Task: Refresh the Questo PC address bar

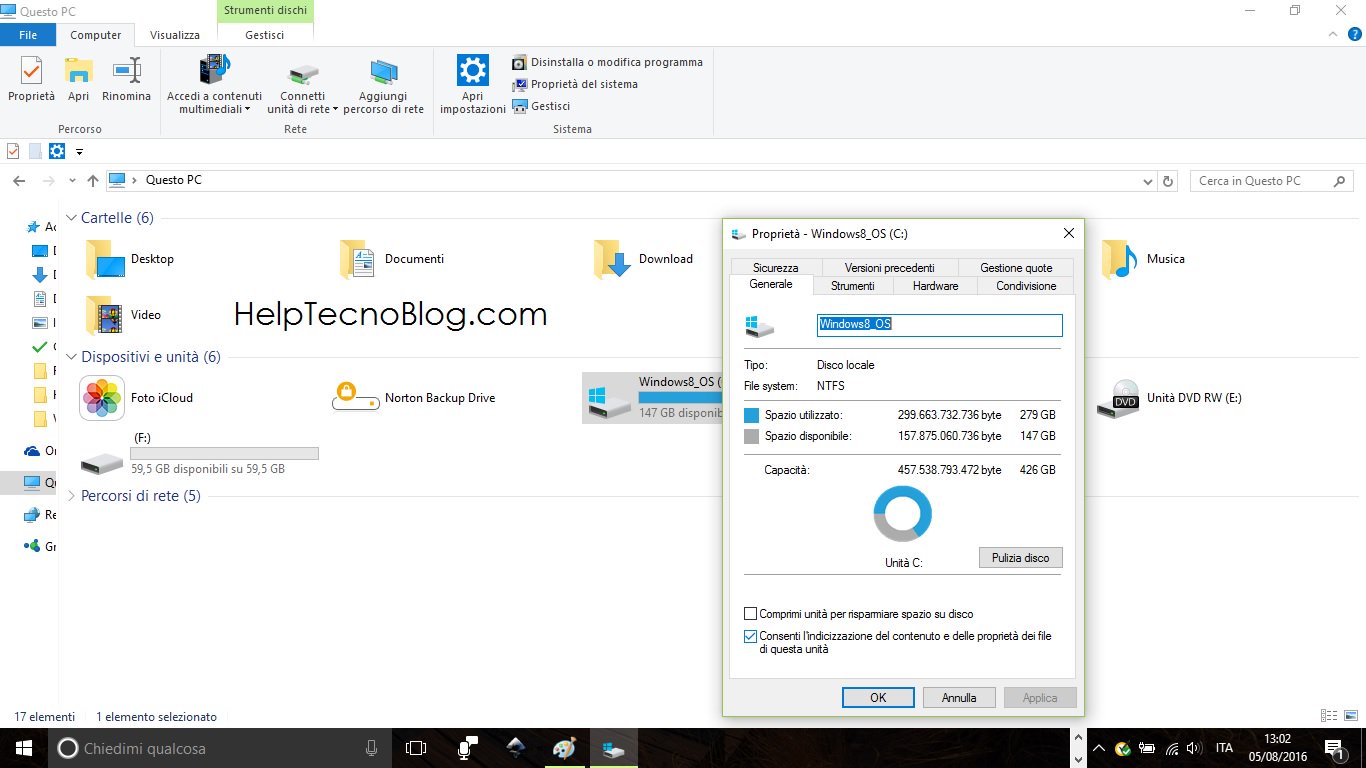Action: 1168,181
